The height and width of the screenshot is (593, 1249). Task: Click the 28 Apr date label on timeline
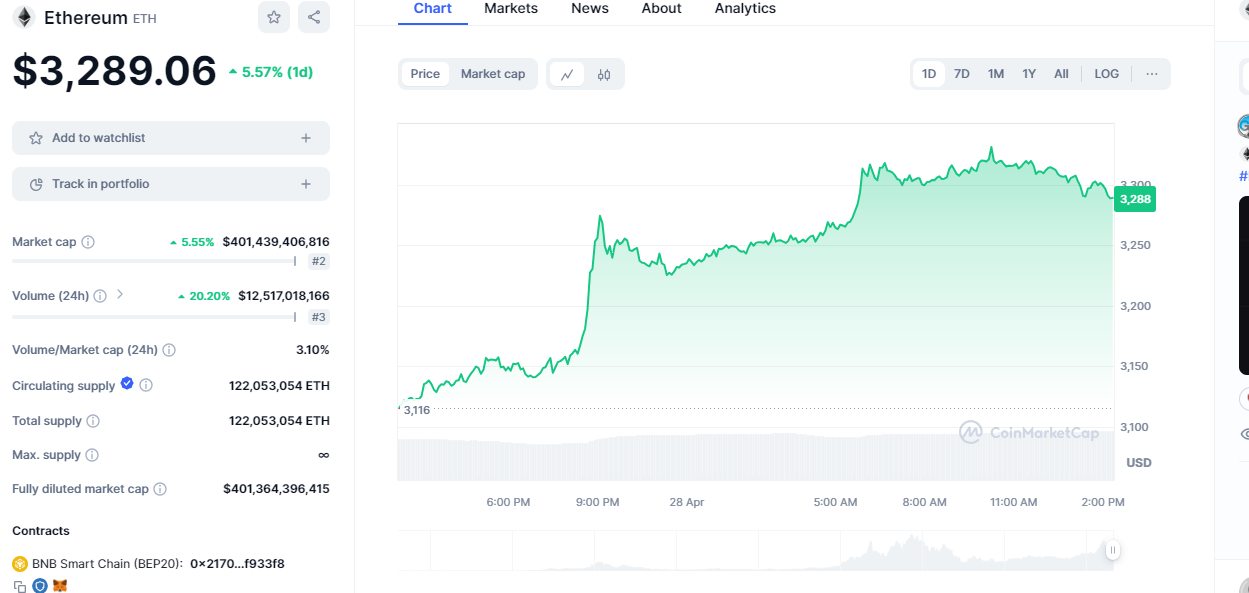click(687, 502)
